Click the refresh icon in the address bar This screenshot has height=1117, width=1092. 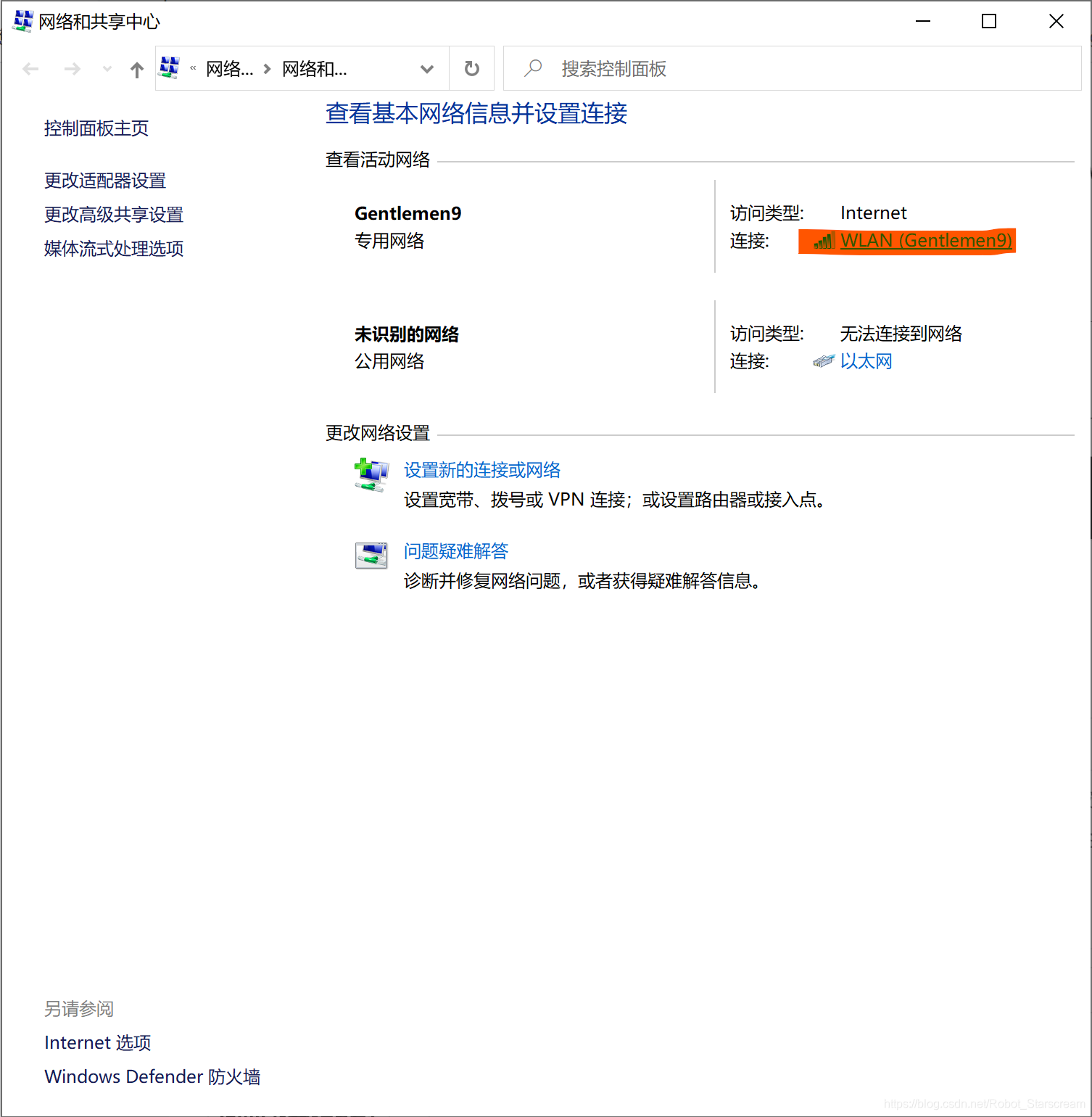pyautogui.click(x=471, y=67)
